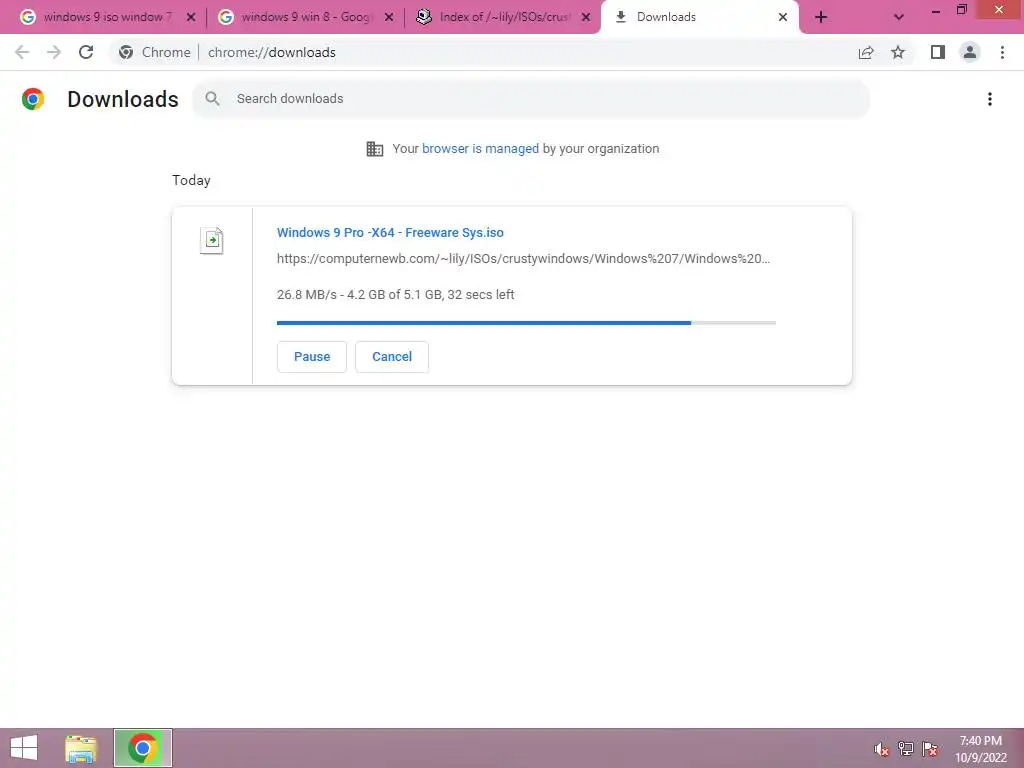Open Downloads page more actions menu

click(x=990, y=99)
